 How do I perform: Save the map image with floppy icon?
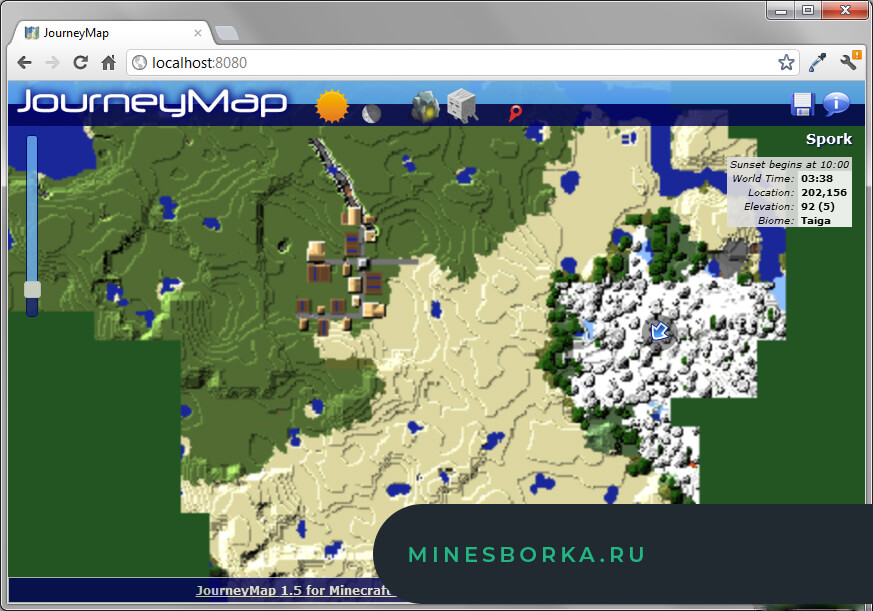click(x=802, y=104)
